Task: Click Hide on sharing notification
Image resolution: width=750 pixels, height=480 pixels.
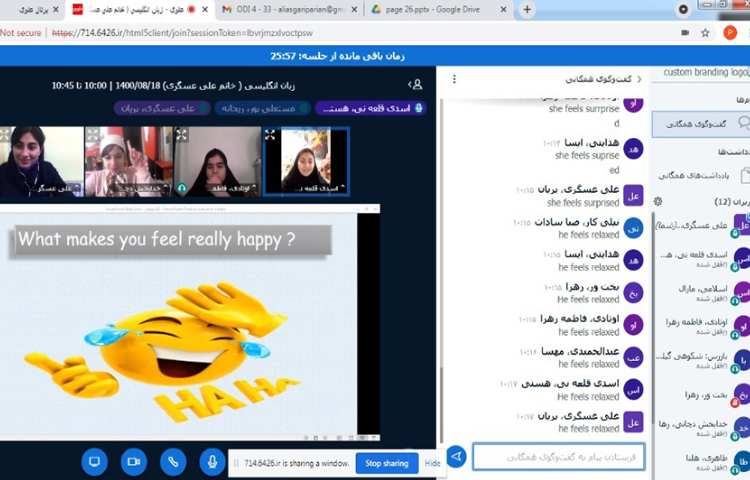Action: pos(432,463)
